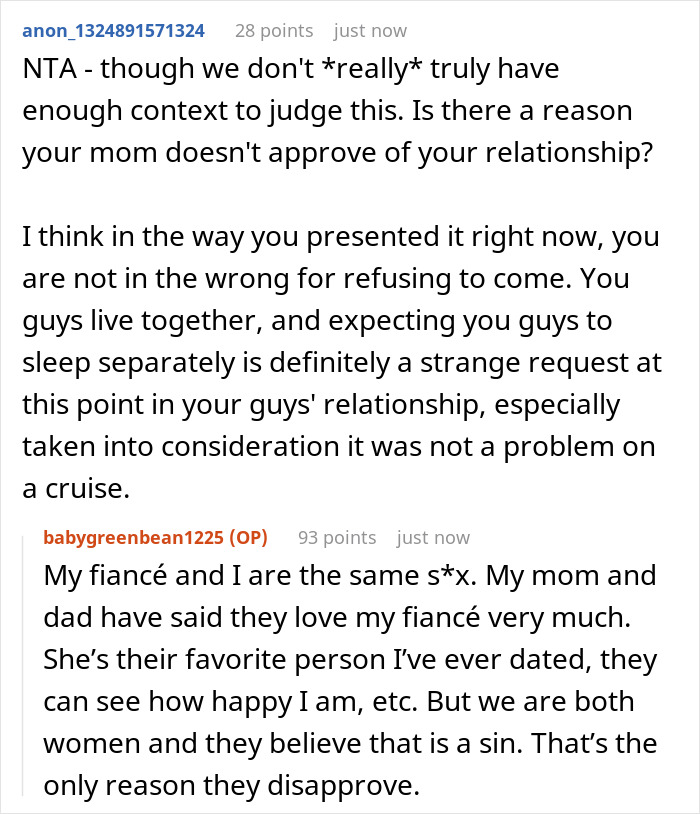This screenshot has width=700, height=814.
Task: Click the reply's just now timestamp
Action: tap(433, 537)
